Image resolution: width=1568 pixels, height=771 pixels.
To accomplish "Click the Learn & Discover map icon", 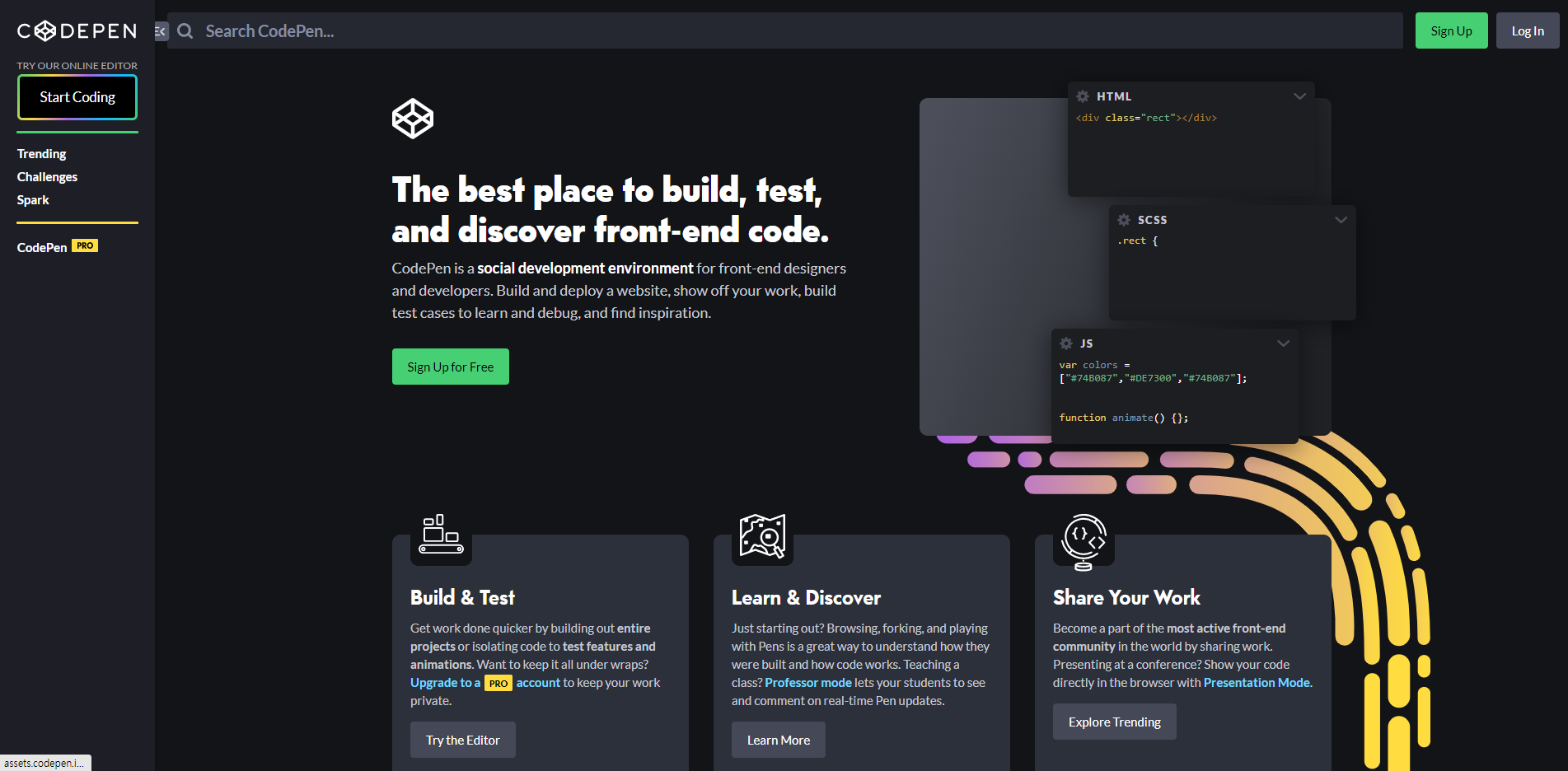I will point(762,535).
